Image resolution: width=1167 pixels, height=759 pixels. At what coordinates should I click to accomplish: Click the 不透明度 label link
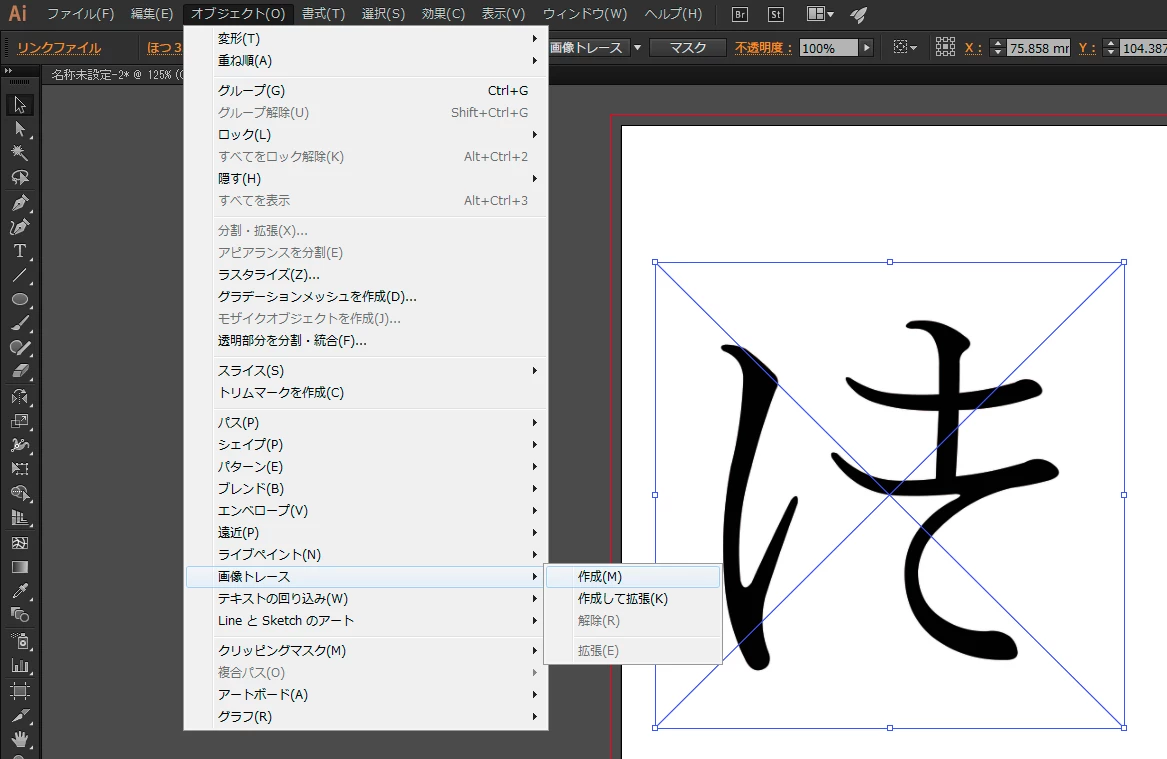click(763, 48)
